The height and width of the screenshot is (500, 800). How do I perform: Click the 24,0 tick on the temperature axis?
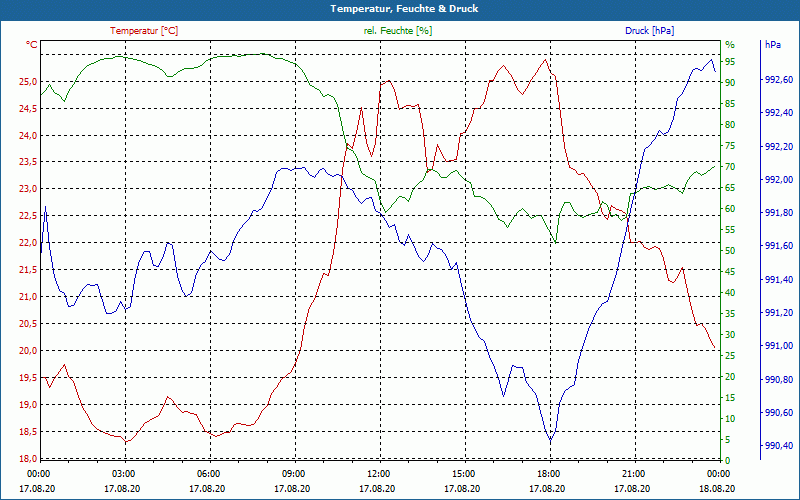tap(29, 136)
